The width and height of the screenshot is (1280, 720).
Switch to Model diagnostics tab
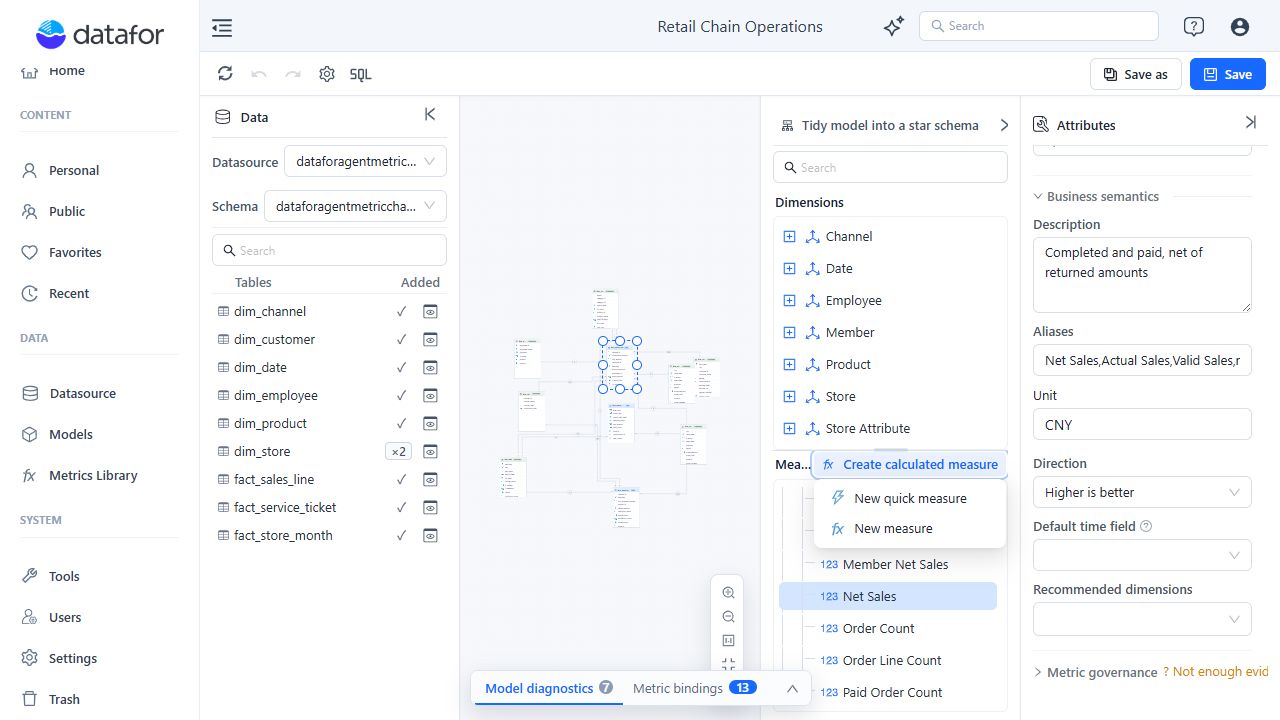(x=548, y=688)
